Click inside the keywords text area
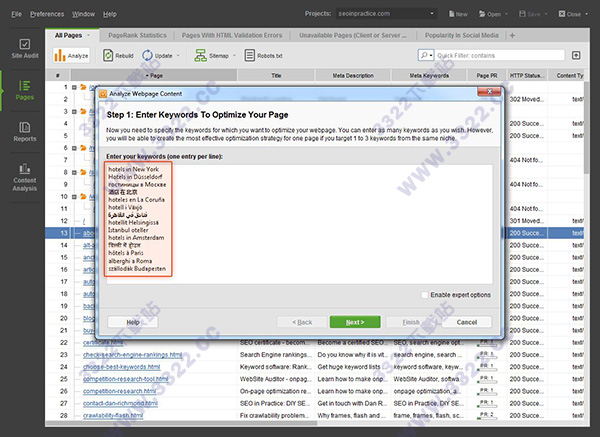The height and width of the screenshot is (437, 600). click(x=330, y=220)
